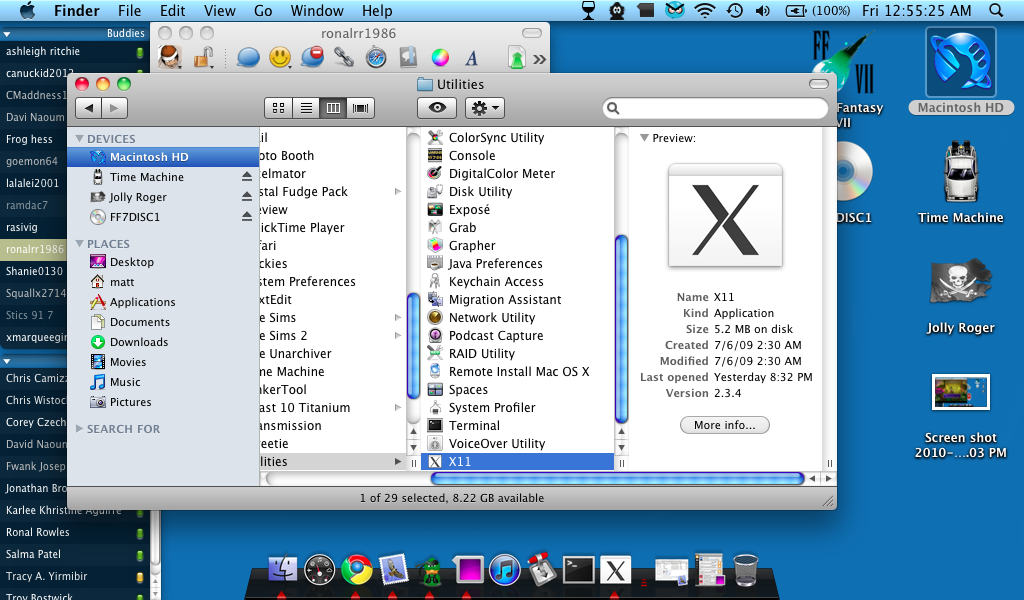This screenshot has height=600, width=1024.
Task: Select Grapher in the Utilities column
Action: 472,245
